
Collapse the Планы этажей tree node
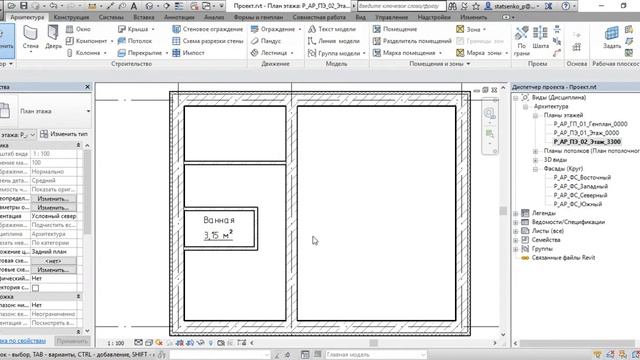click(x=536, y=116)
